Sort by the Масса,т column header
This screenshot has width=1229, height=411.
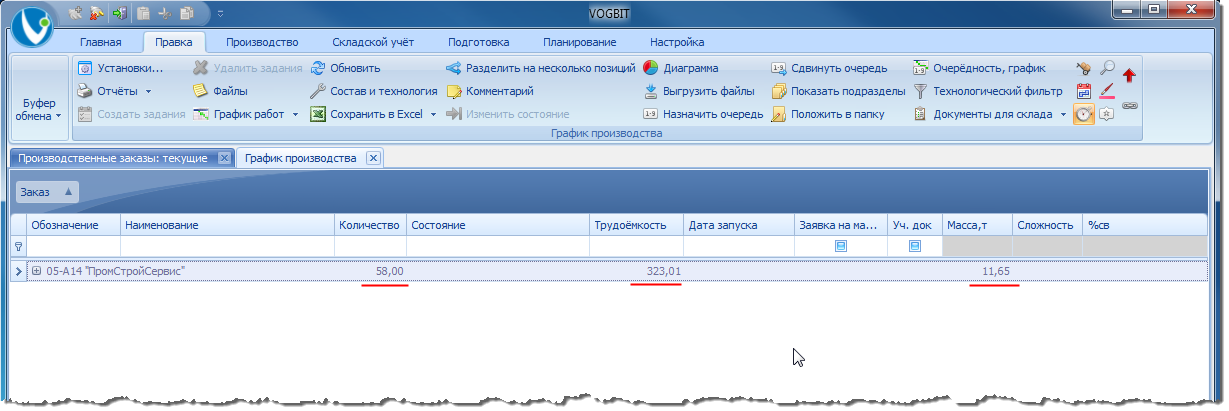click(977, 225)
